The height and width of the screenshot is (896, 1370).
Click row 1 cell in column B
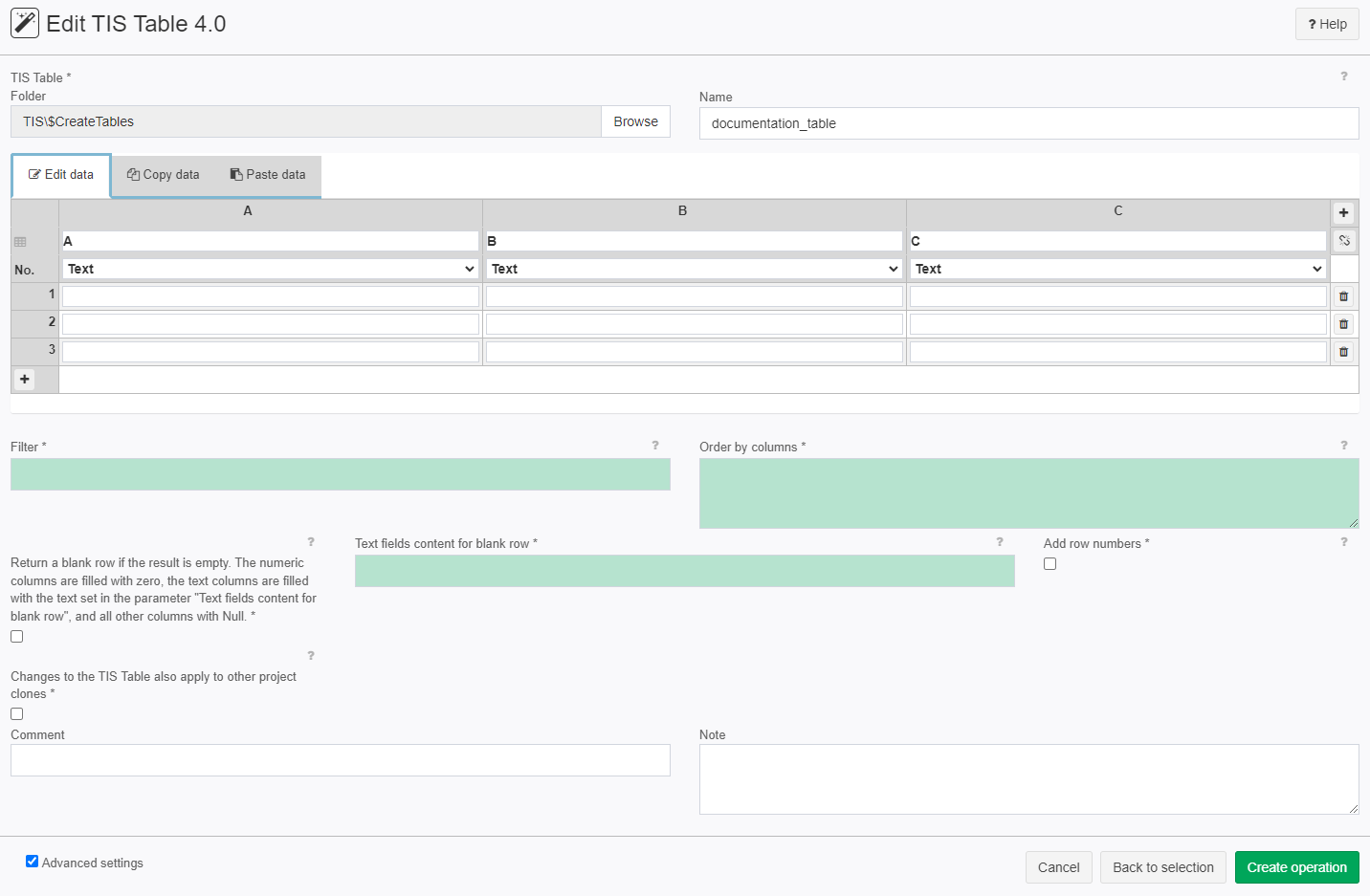click(694, 296)
